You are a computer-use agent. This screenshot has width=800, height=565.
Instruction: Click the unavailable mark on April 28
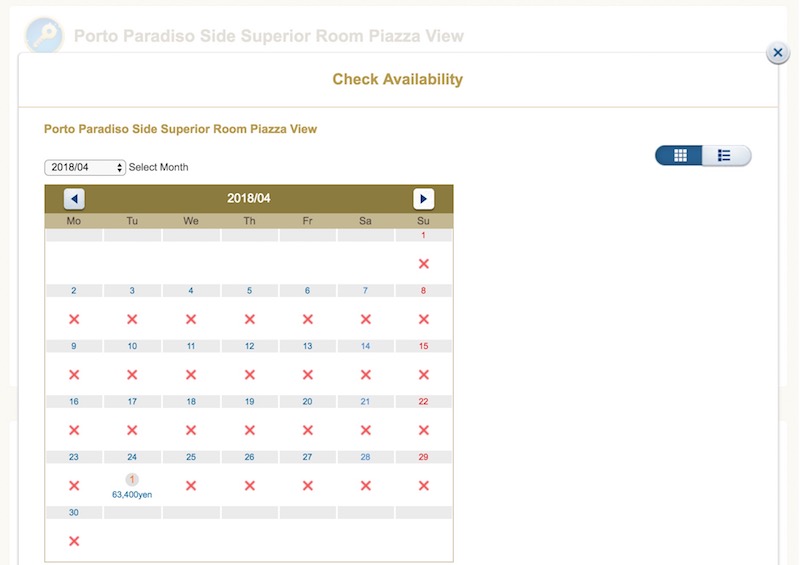[x=366, y=486]
